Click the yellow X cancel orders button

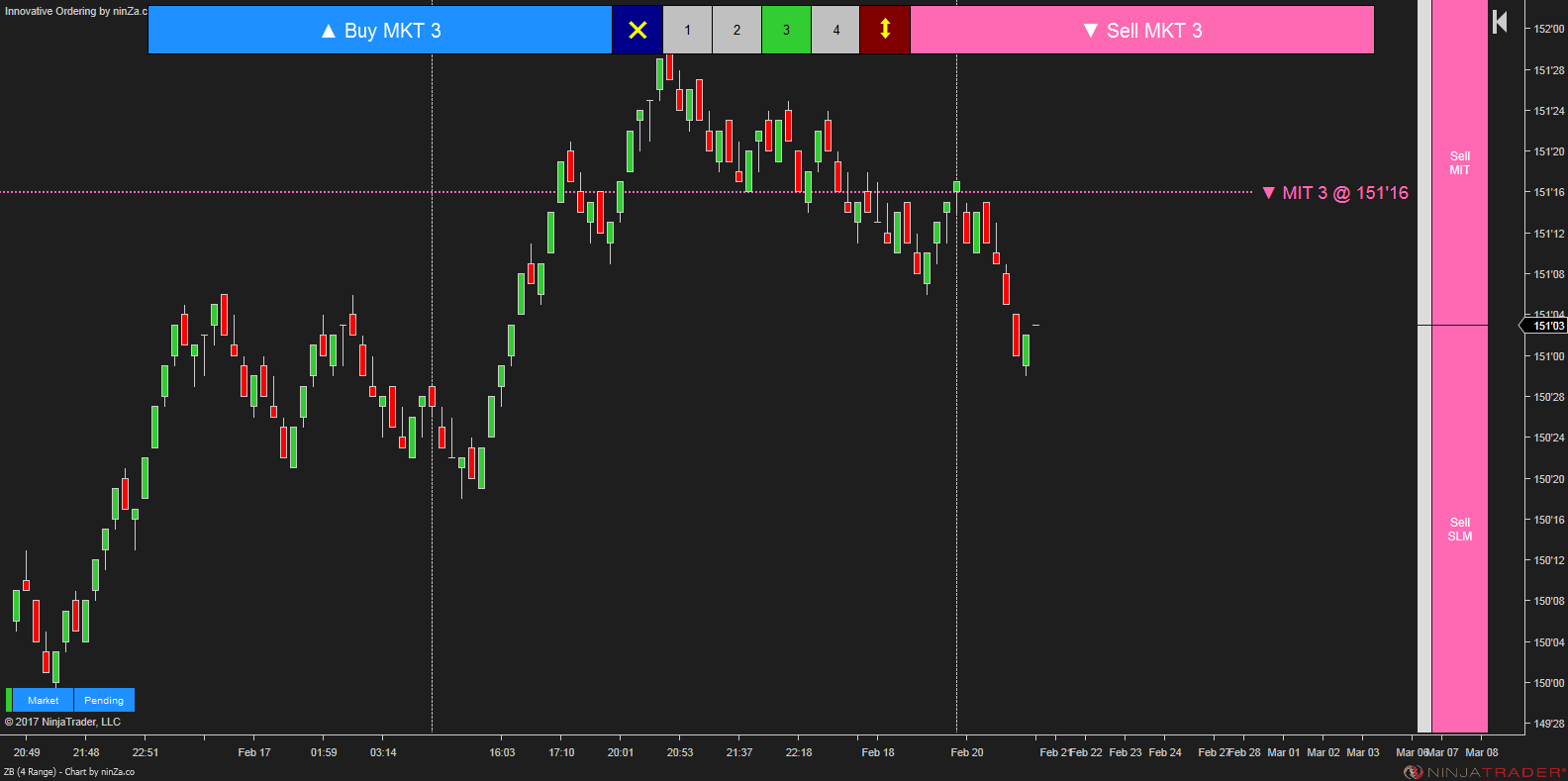pyautogui.click(x=637, y=30)
